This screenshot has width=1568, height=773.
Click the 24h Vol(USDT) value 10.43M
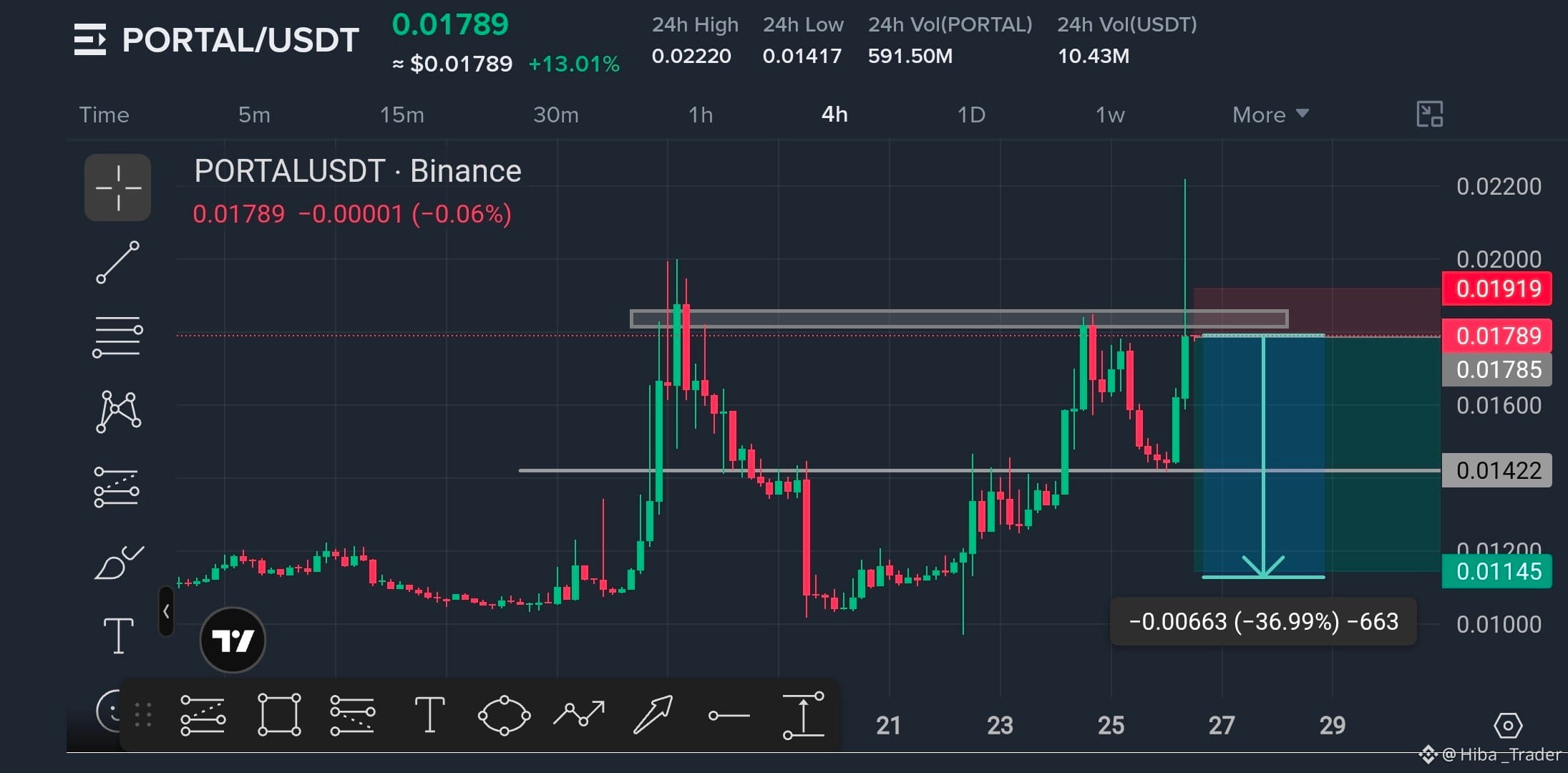tap(1094, 56)
